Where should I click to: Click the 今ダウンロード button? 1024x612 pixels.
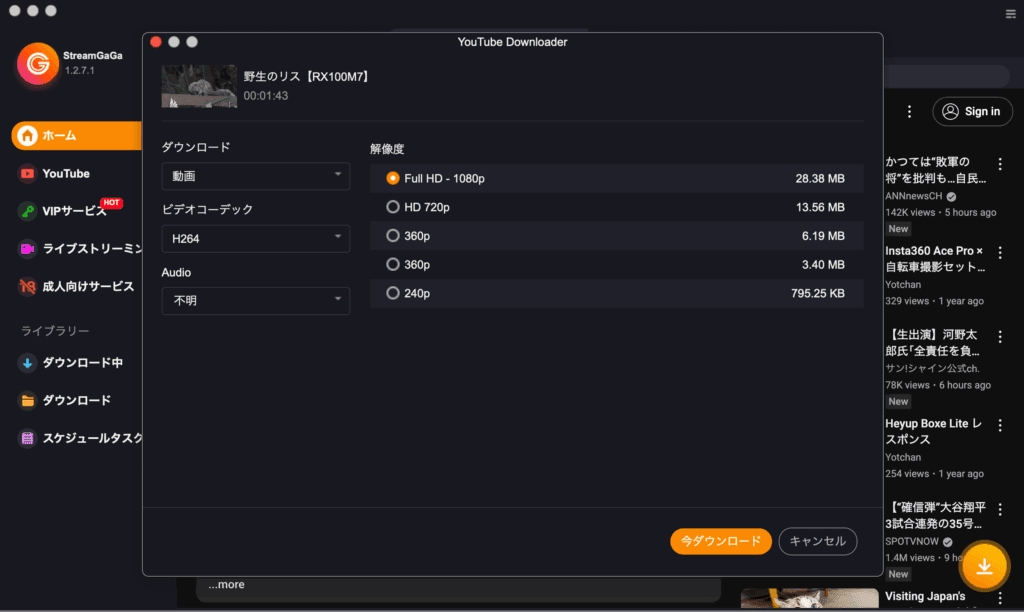(x=720, y=541)
